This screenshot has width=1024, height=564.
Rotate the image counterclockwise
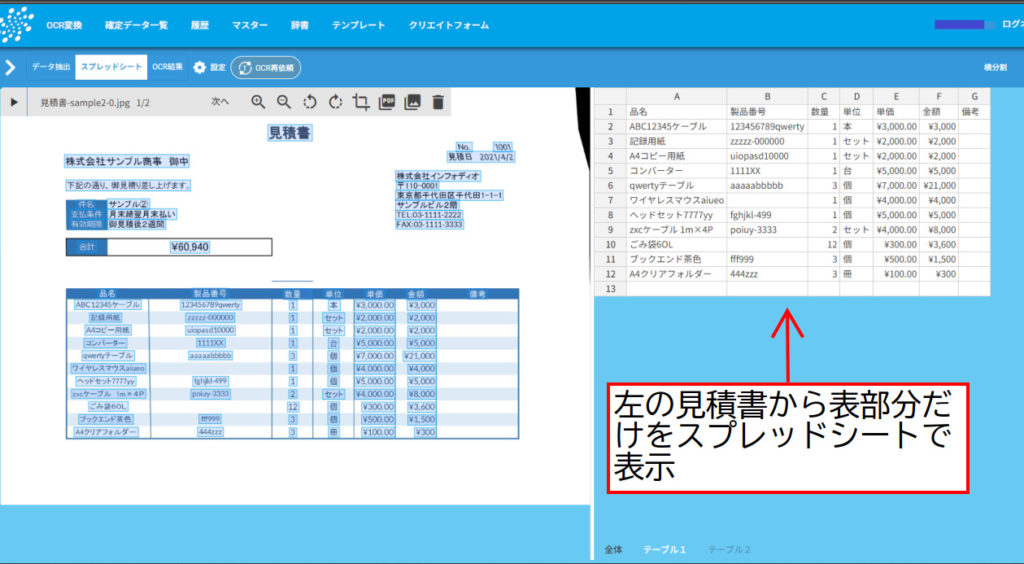[310, 102]
